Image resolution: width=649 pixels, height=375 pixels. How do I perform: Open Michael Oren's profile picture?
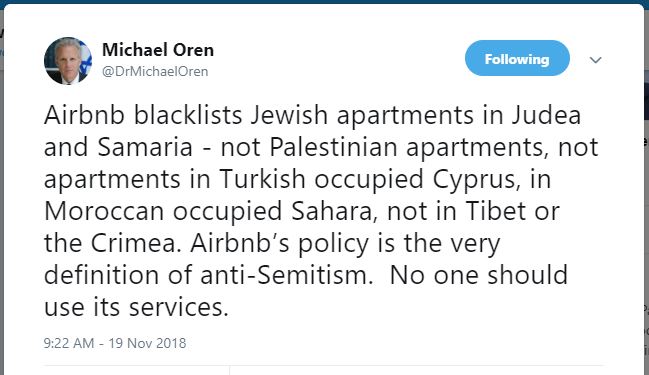coord(68,60)
